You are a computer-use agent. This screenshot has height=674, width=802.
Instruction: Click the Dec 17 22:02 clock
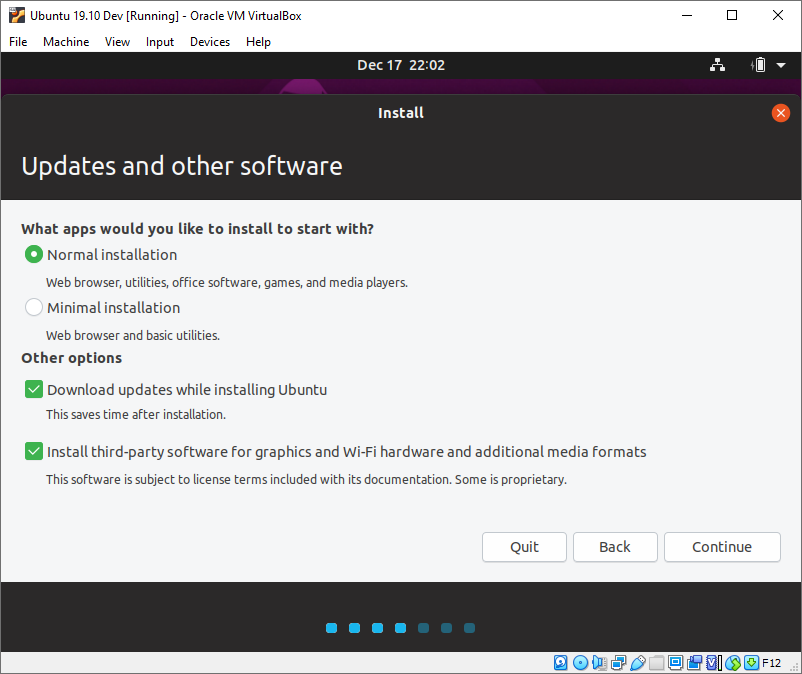point(401,65)
